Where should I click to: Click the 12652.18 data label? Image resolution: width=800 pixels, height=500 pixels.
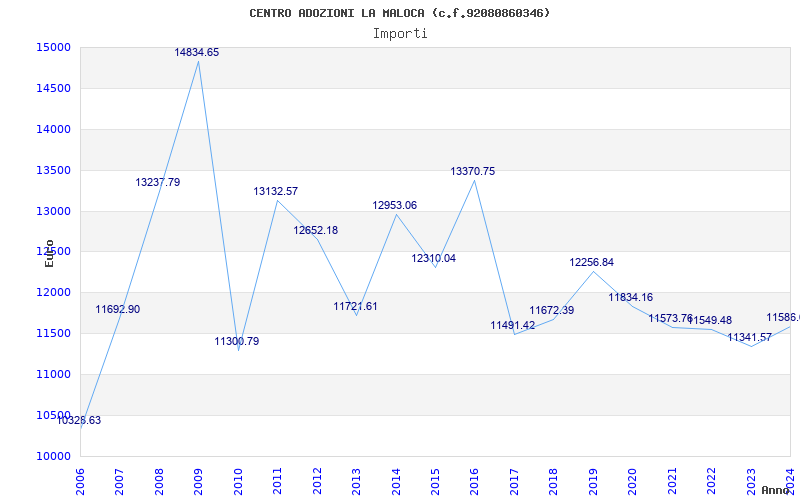pos(315,230)
